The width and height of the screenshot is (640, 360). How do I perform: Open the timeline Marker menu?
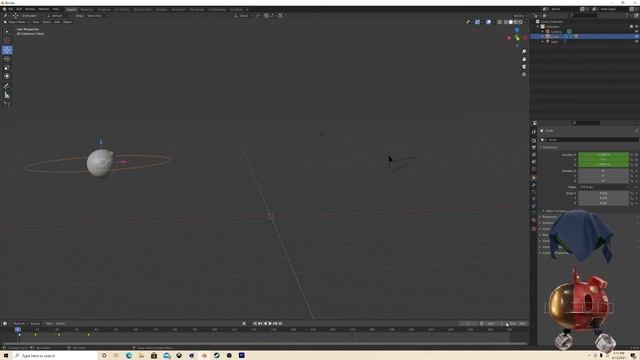(60, 323)
